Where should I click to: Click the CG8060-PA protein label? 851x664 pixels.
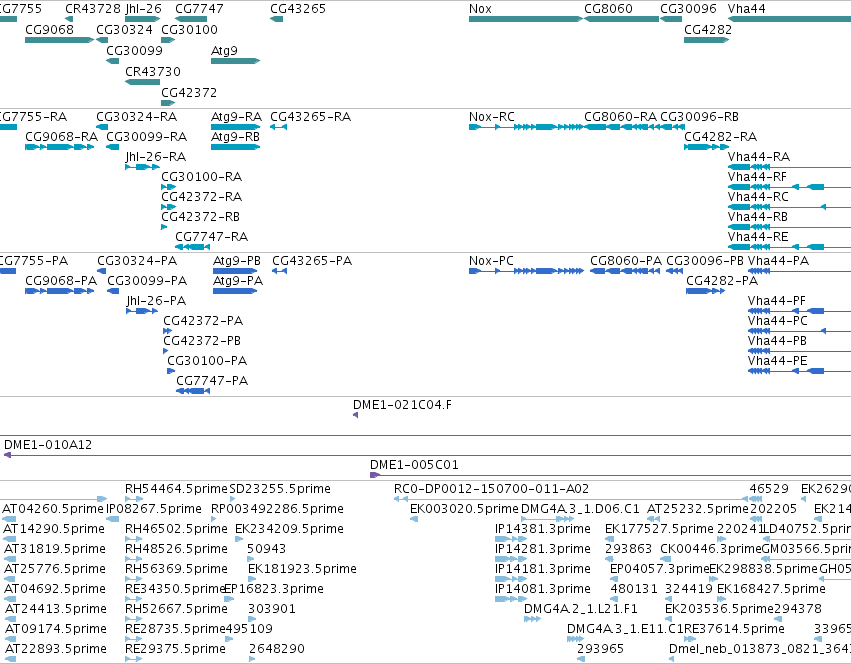coord(626,261)
